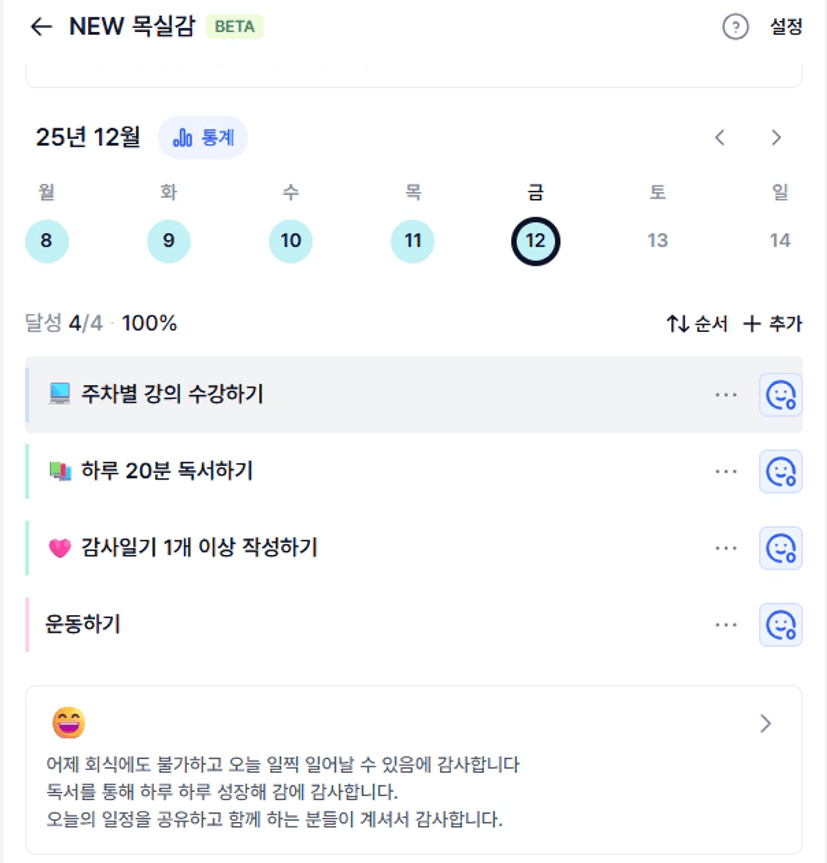Add emoji reaction for 주차별 강의 수강하기
The height and width of the screenshot is (863, 827).
780,395
